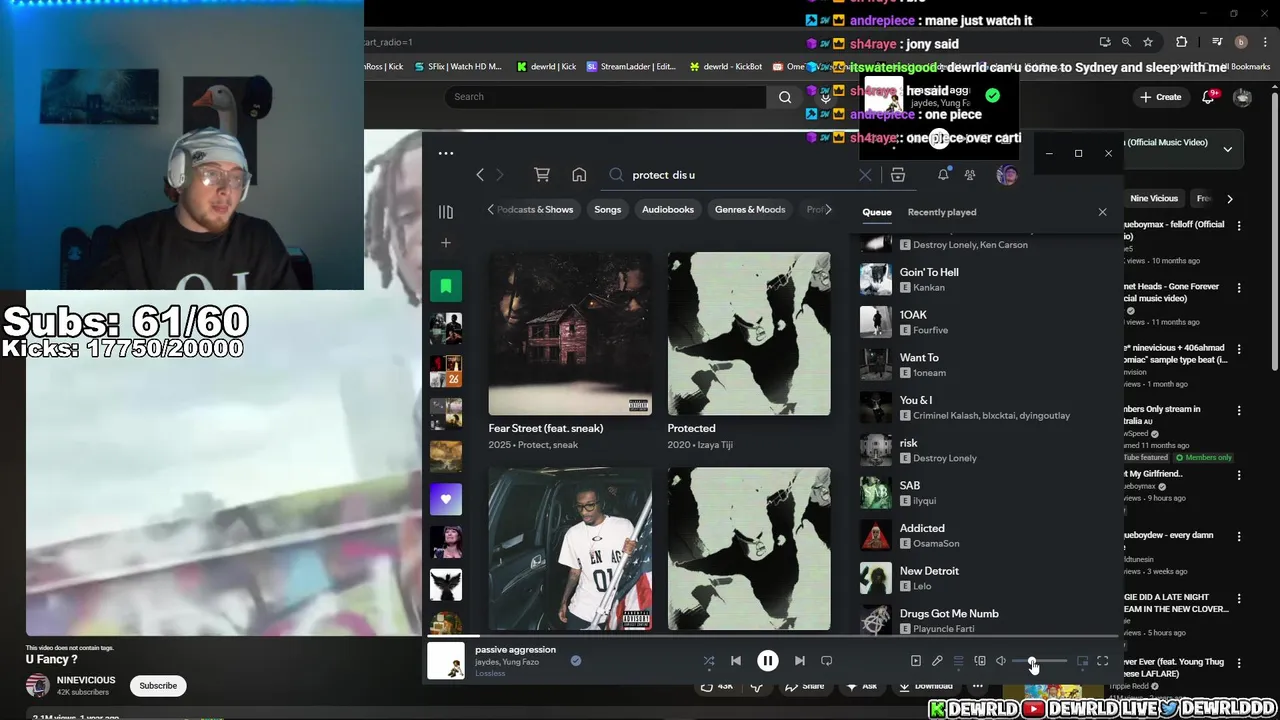Filter results by Podcasts & Shows
The height and width of the screenshot is (720, 1280).
[x=535, y=210]
